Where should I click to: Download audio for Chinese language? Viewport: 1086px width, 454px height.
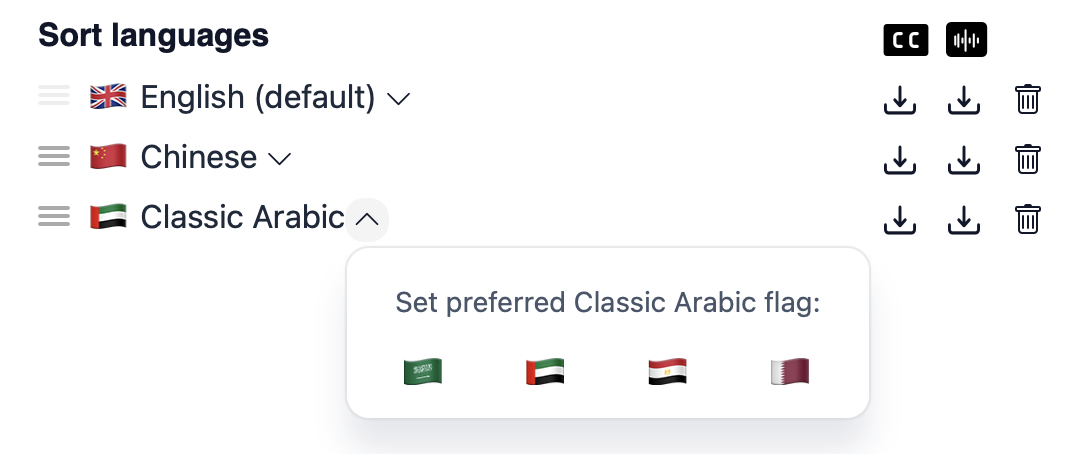click(x=964, y=159)
